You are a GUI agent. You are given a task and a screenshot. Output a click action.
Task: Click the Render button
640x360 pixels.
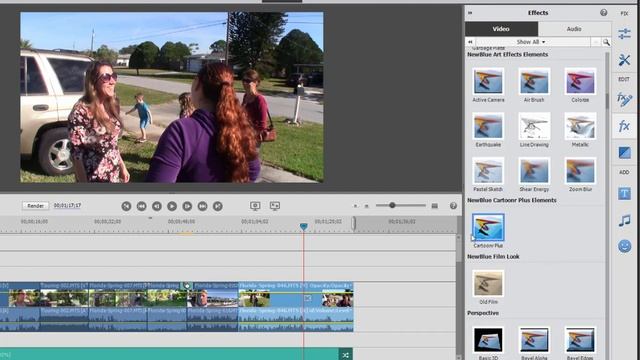click(x=36, y=206)
